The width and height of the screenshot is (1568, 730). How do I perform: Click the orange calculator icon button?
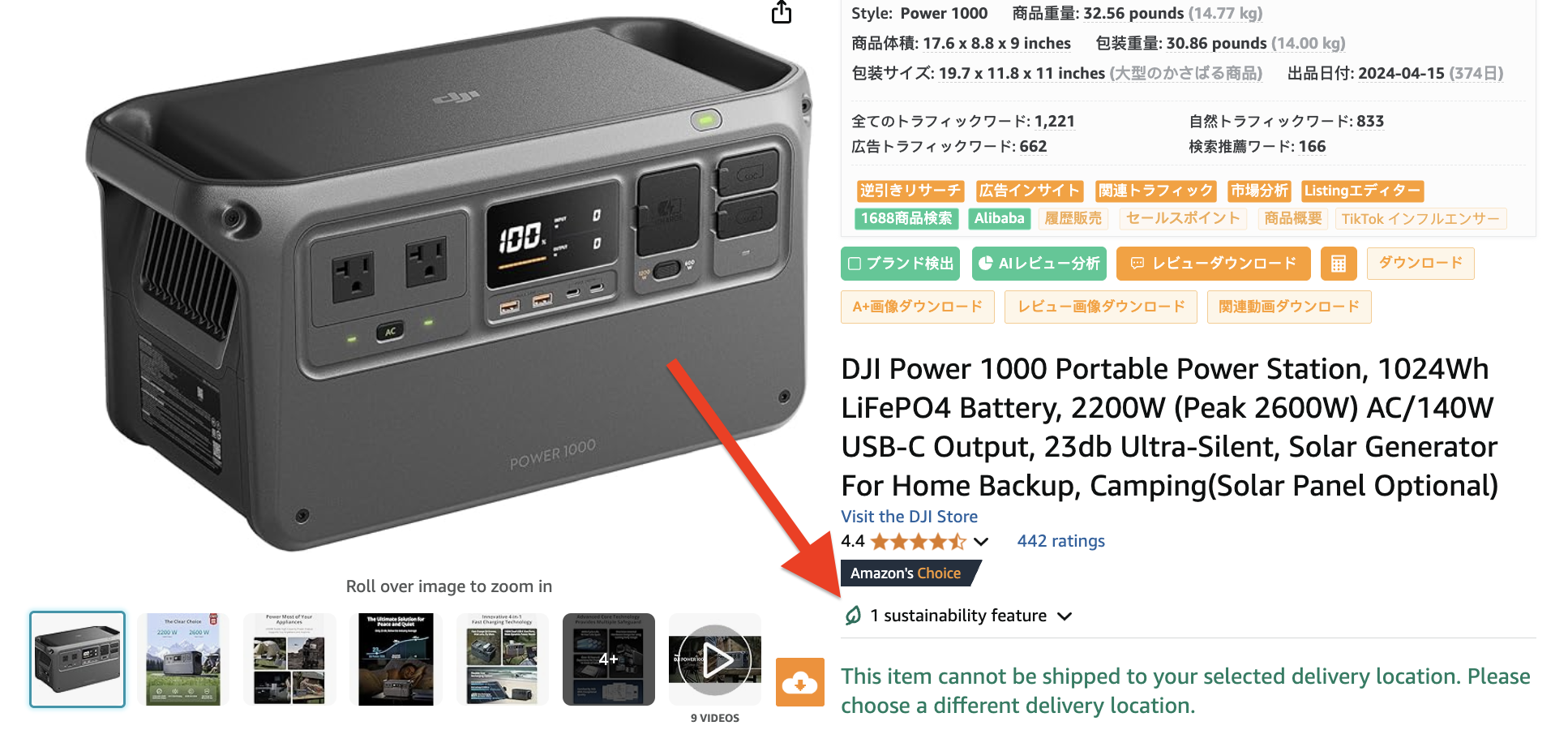(x=1339, y=264)
